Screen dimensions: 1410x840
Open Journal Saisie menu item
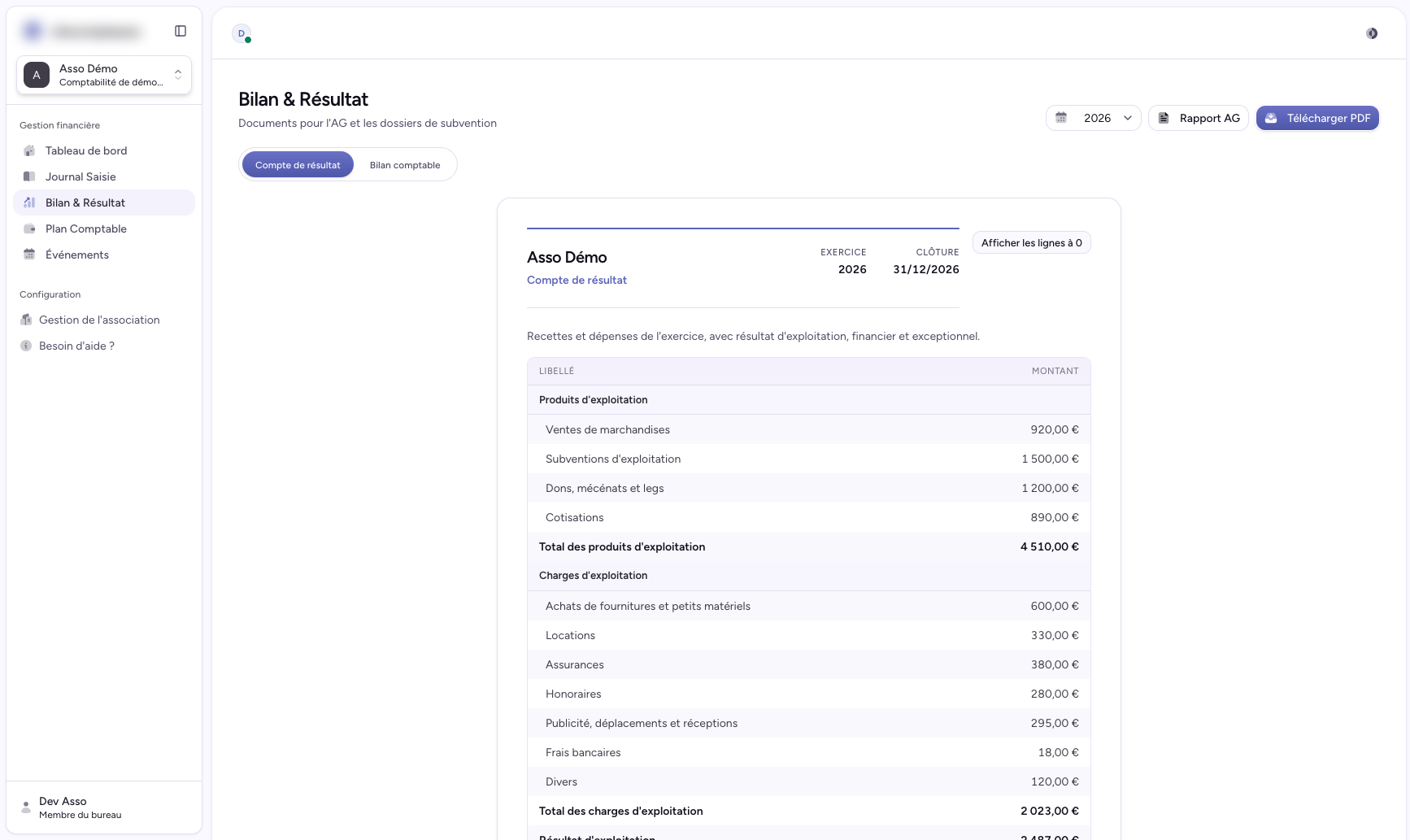(x=104, y=176)
